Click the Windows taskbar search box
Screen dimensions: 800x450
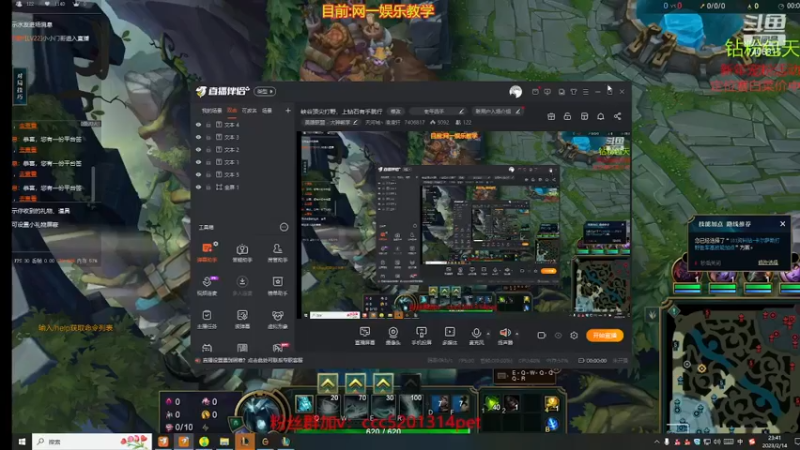point(92,442)
